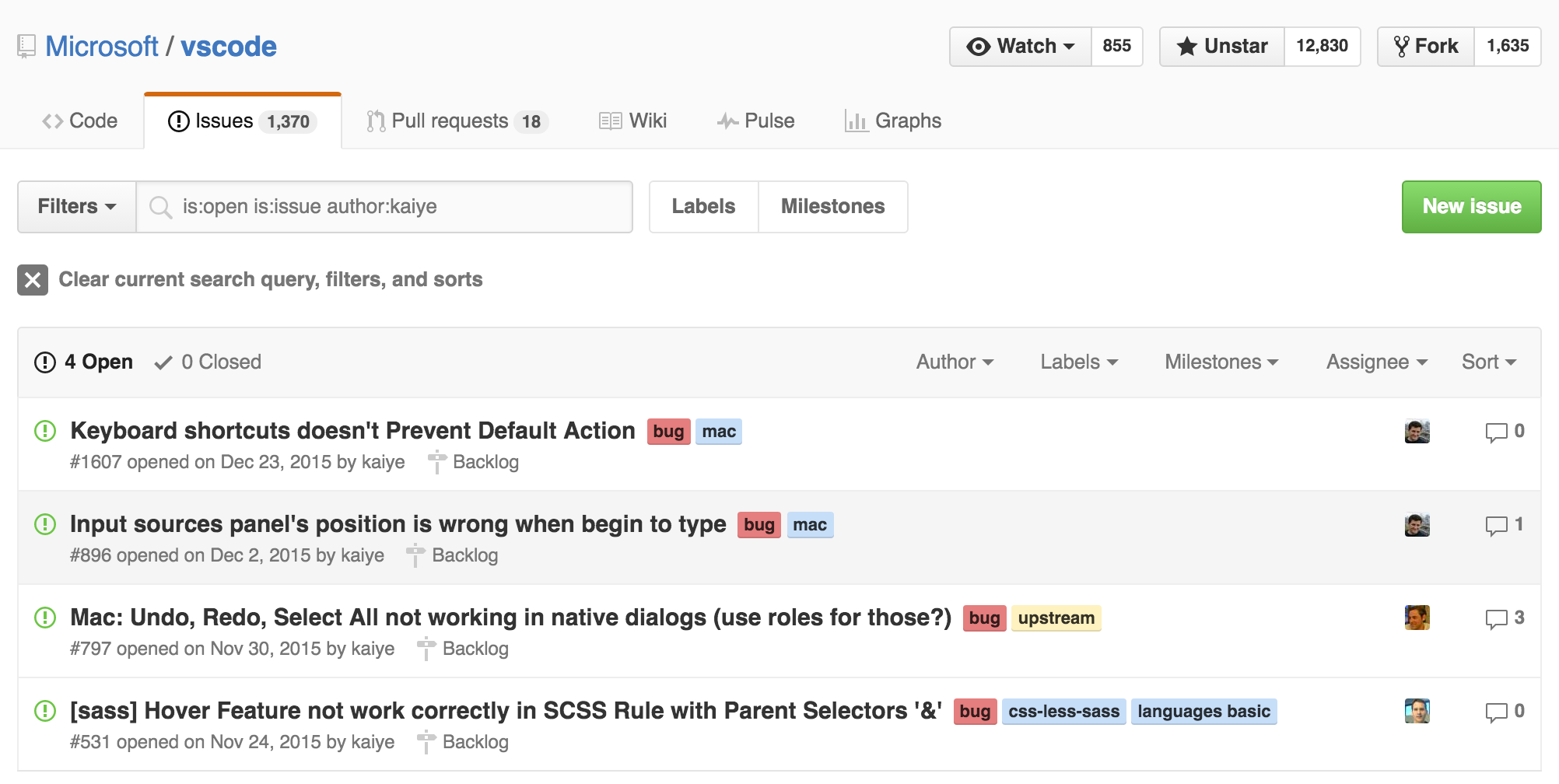Screen dimensions: 1559x784
Task: Click the assignee avatar on issue #1607
Action: [1417, 432]
